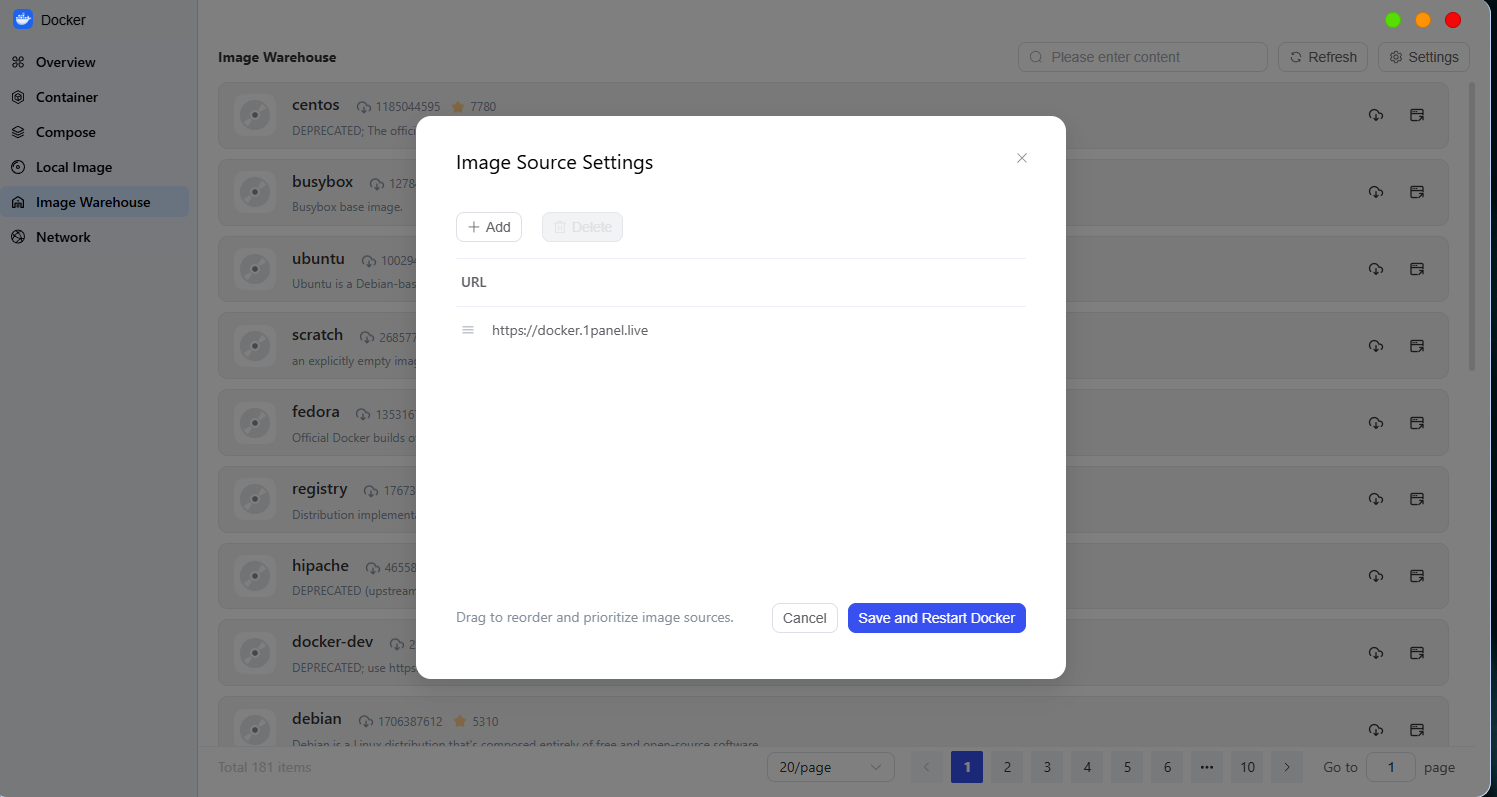Open the Settings button at top right
The image size is (1497, 797).
(x=1424, y=57)
